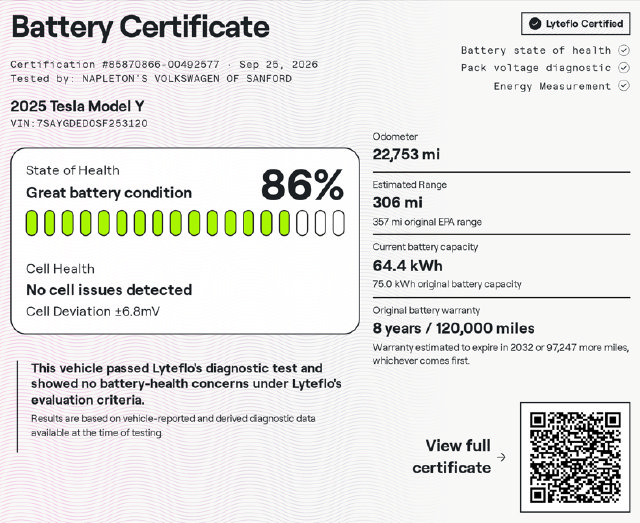Click the odometer value 22,753 mi
Image resolution: width=640 pixels, height=523 pixels.
pos(406,154)
